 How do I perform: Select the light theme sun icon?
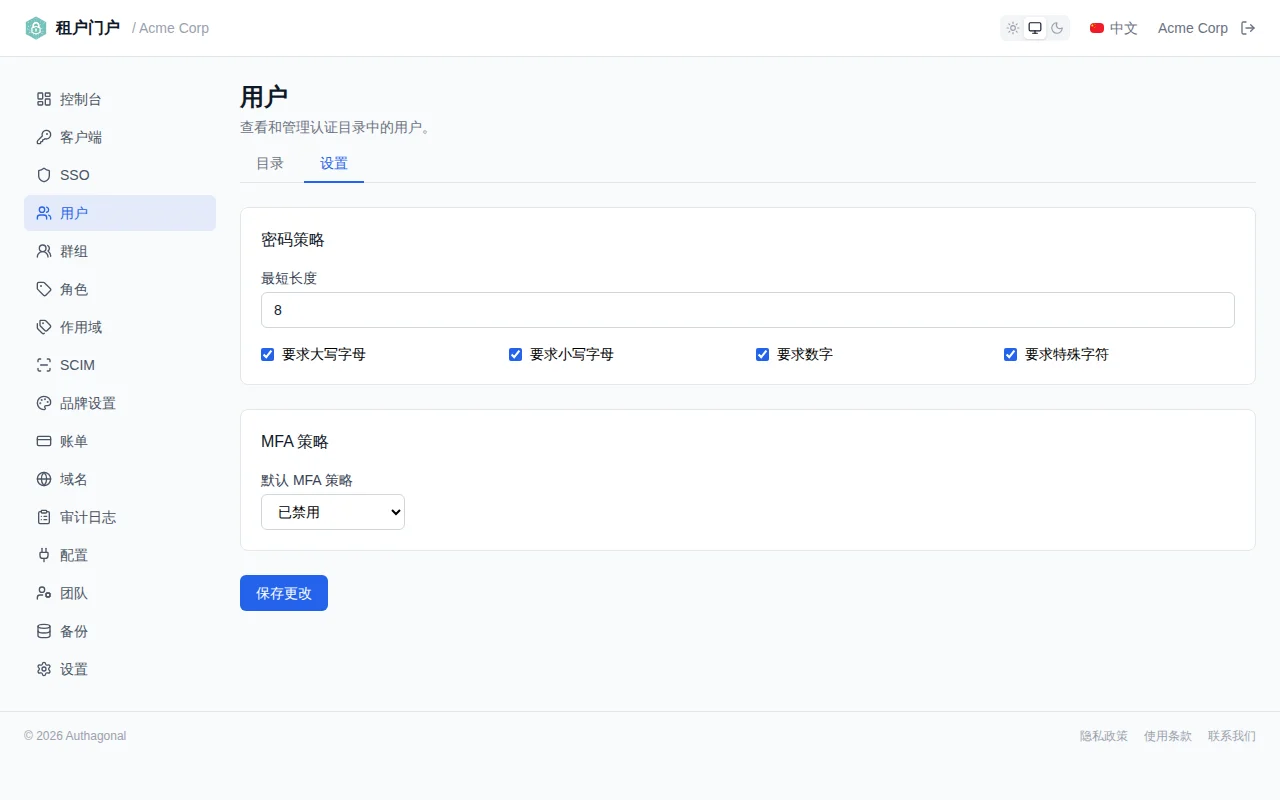point(1013,28)
